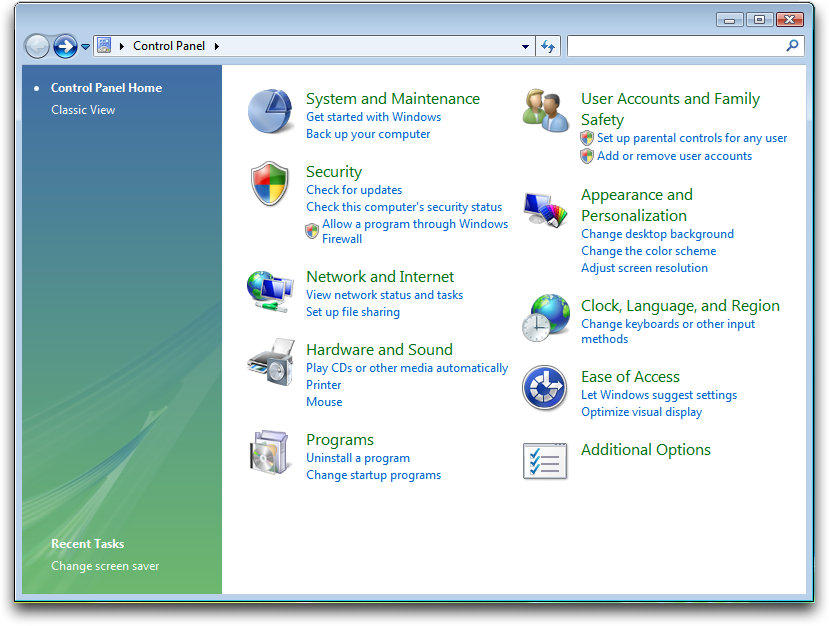Click the Mouse link
The image size is (829, 626).
click(324, 402)
